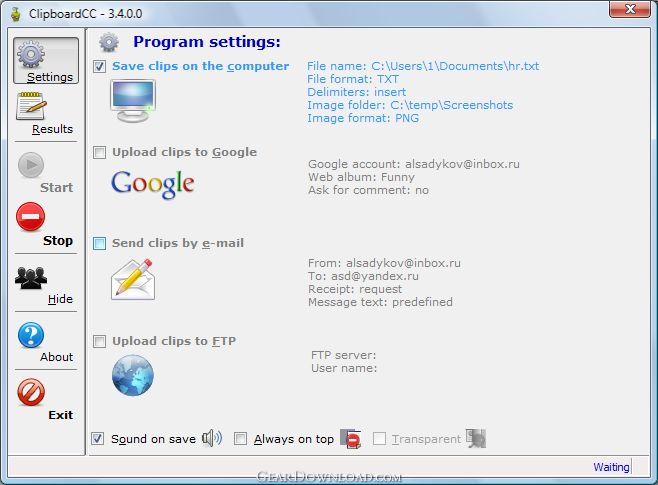Disable Save clips on the computer checkbox
The height and width of the screenshot is (485, 658).
coord(99,66)
